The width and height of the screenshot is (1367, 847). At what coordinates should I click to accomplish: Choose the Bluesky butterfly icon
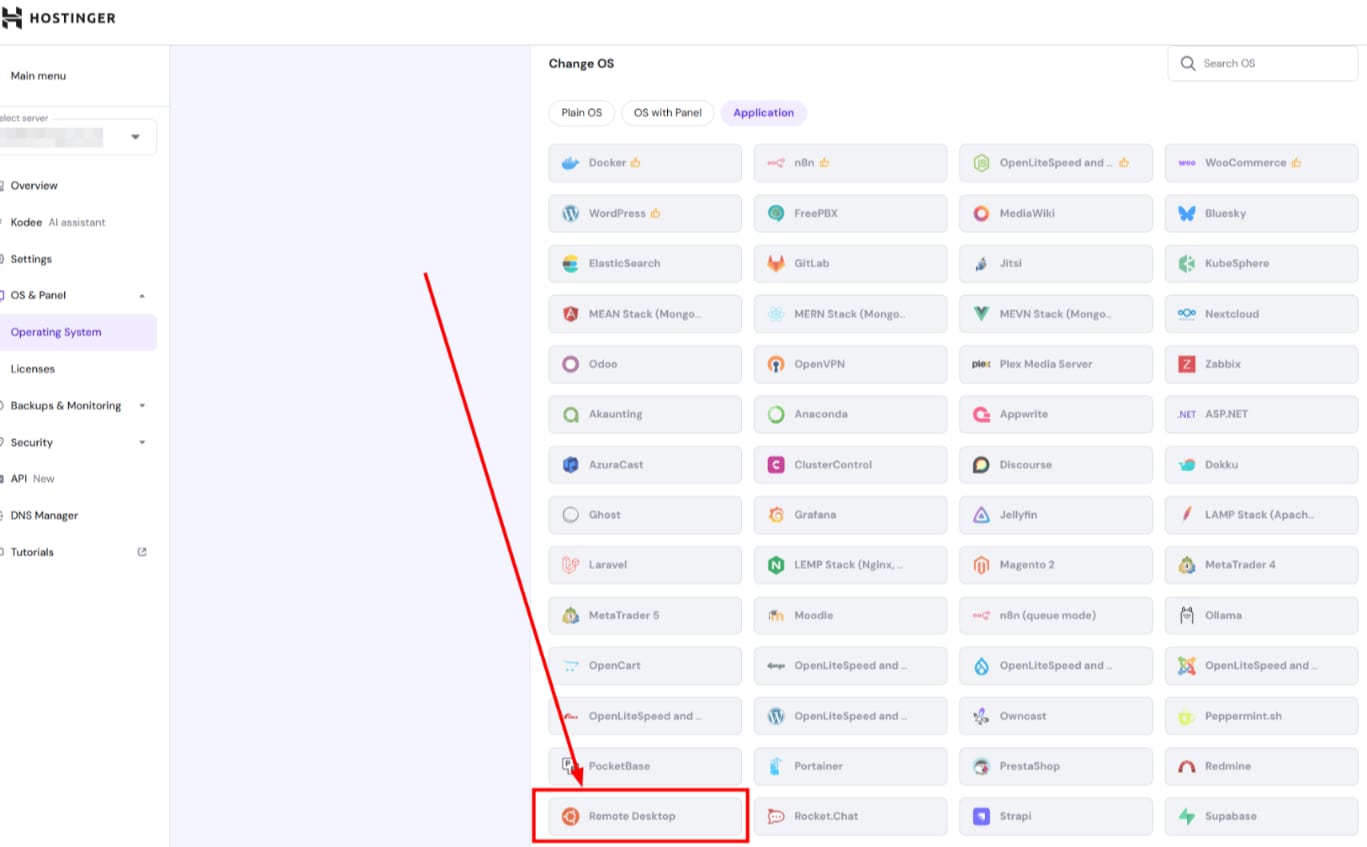[1187, 213]
